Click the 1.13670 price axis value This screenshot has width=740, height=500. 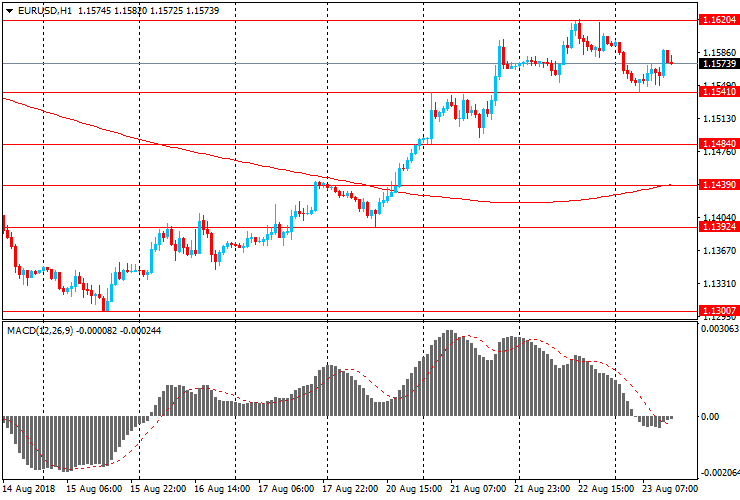(x=719, y=251)
